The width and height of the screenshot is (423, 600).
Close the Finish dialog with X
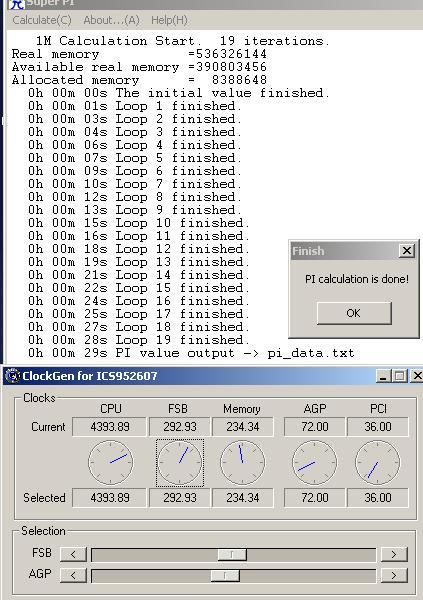pos(407,251)
